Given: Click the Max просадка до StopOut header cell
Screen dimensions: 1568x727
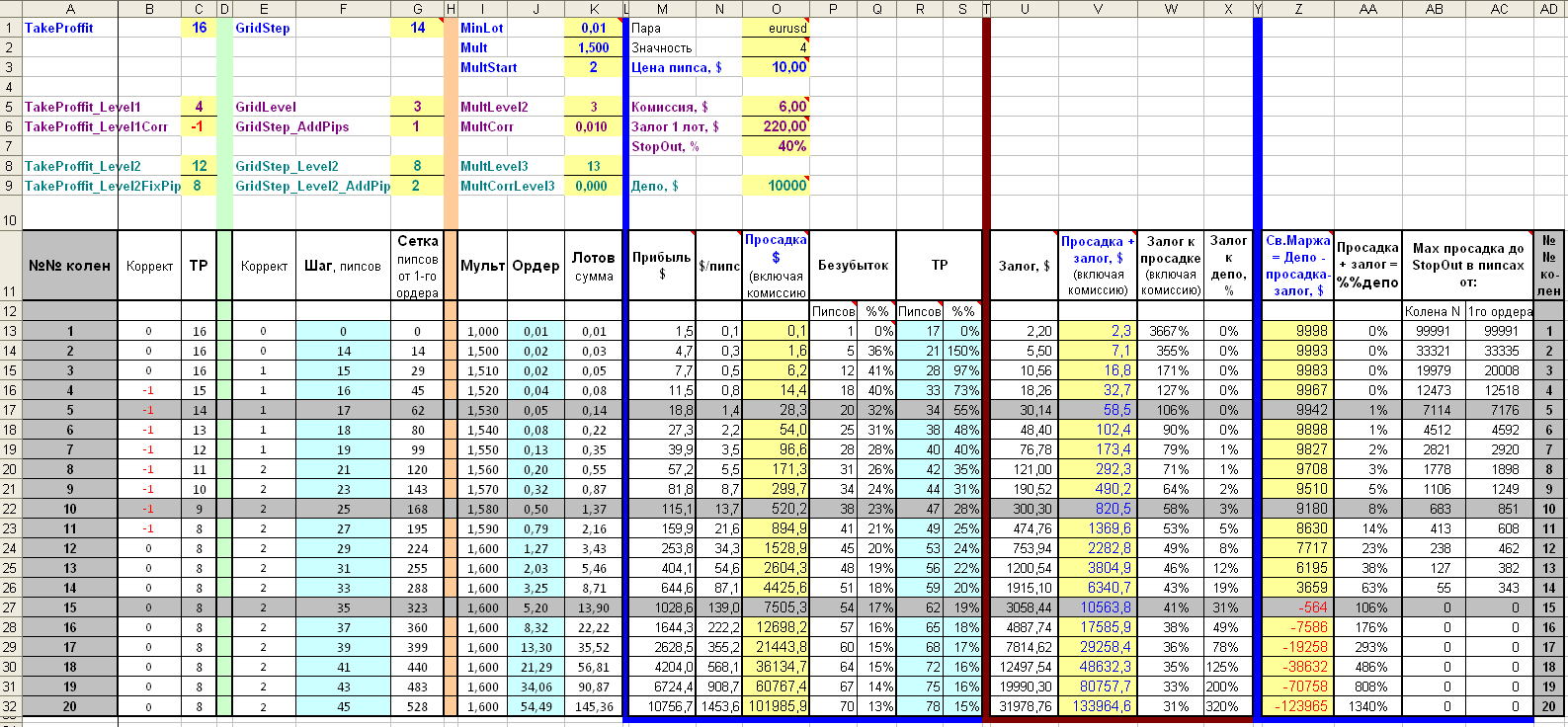Looking at the screenshot, I should [1467, 266].
